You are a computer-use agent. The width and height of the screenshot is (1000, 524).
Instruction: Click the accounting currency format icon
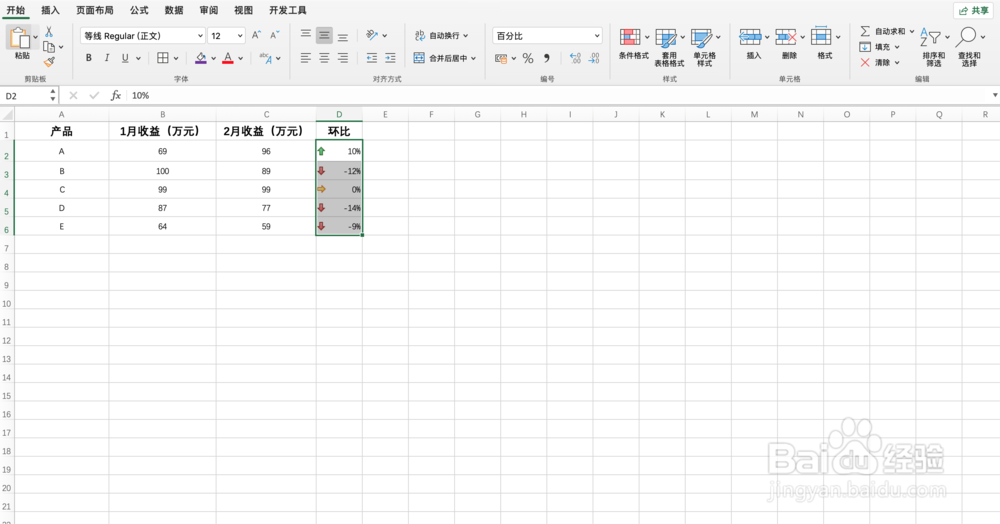(x=501, y=58)
